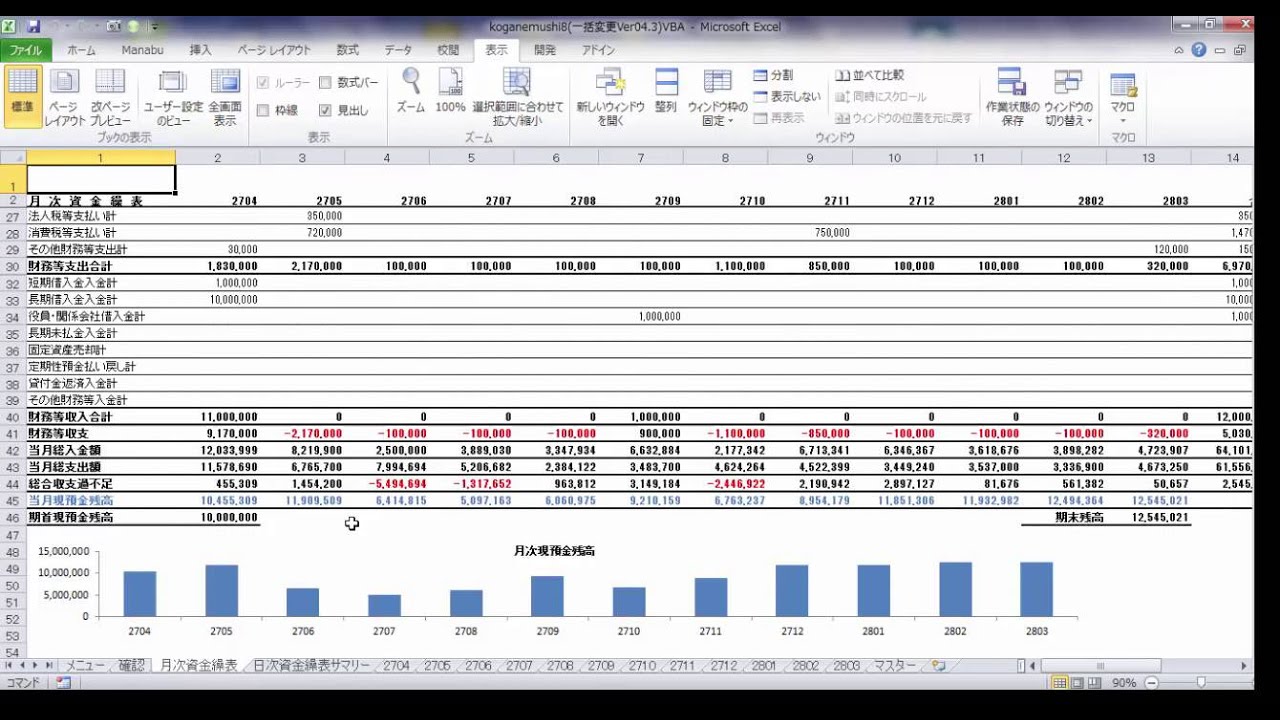Insert new worksheet tab icon

(937, 665)
